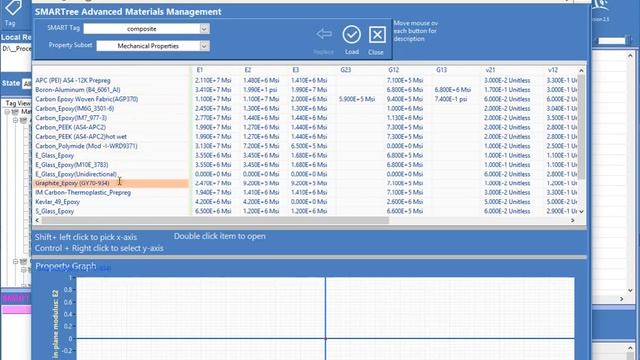Select the E_Glass_Epoxy(Unidirectional) row
This screenshot has width=640, height=360.
click(76, 174)
